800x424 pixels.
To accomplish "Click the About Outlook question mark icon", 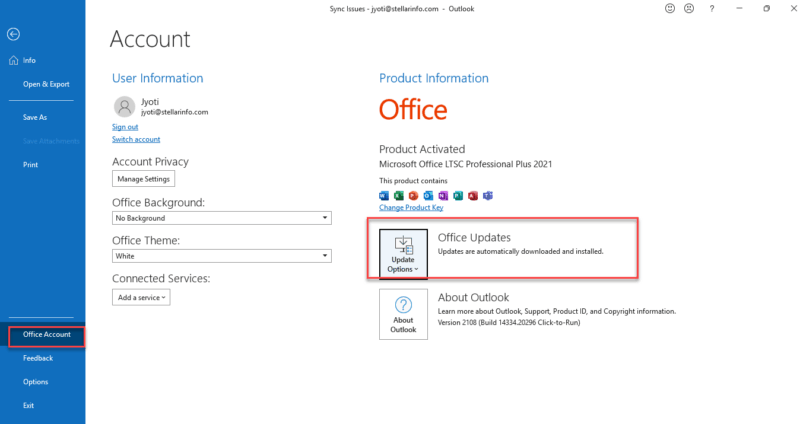I will coord(403,306).
